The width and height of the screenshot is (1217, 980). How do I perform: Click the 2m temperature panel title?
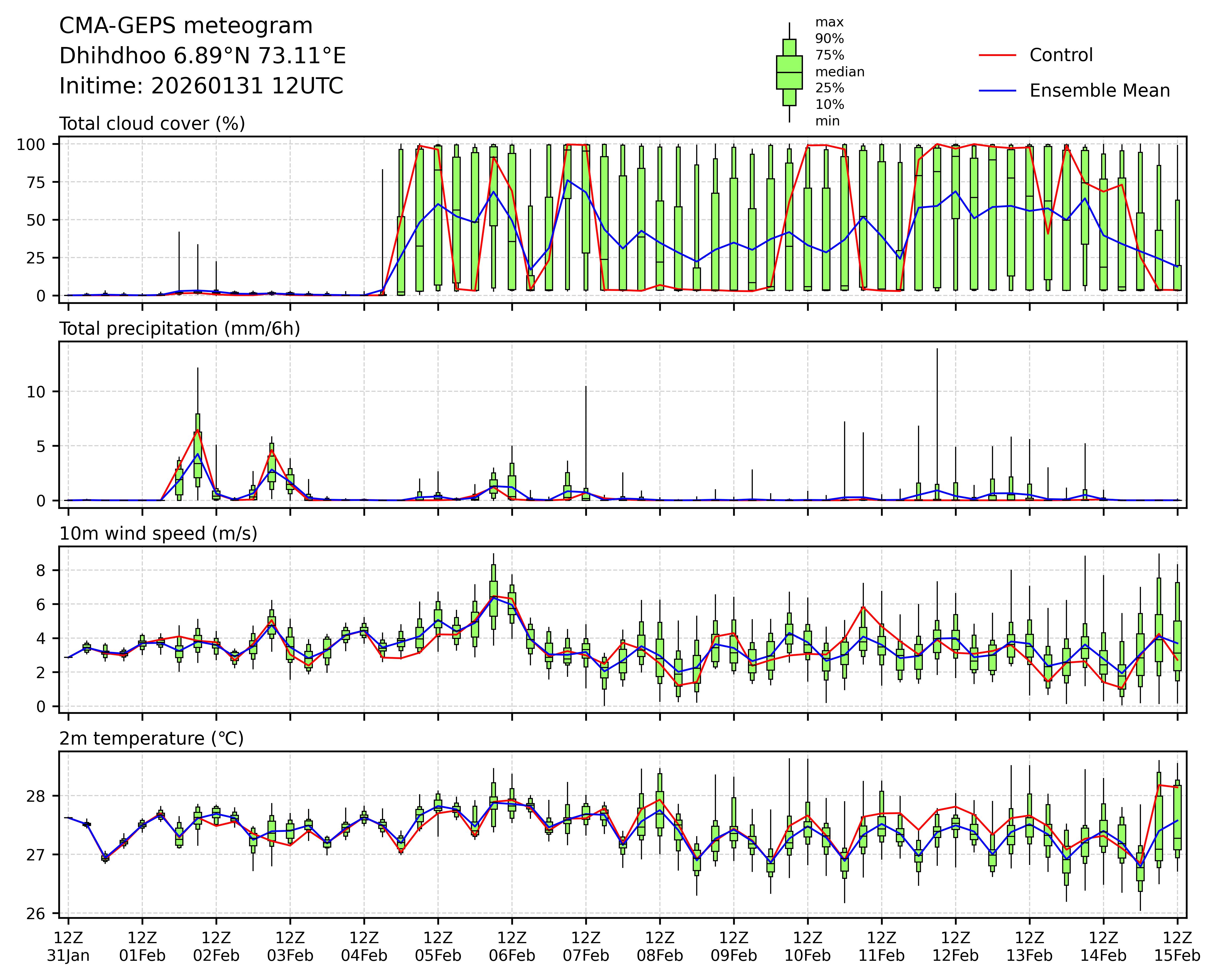[x=151, y=738]
